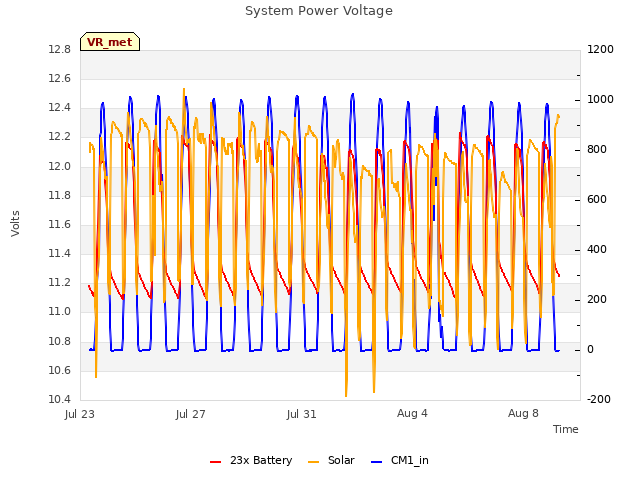Click the red 23x Battery legend swatch
This screenshot has height=480, width=640.
(216, 462)
